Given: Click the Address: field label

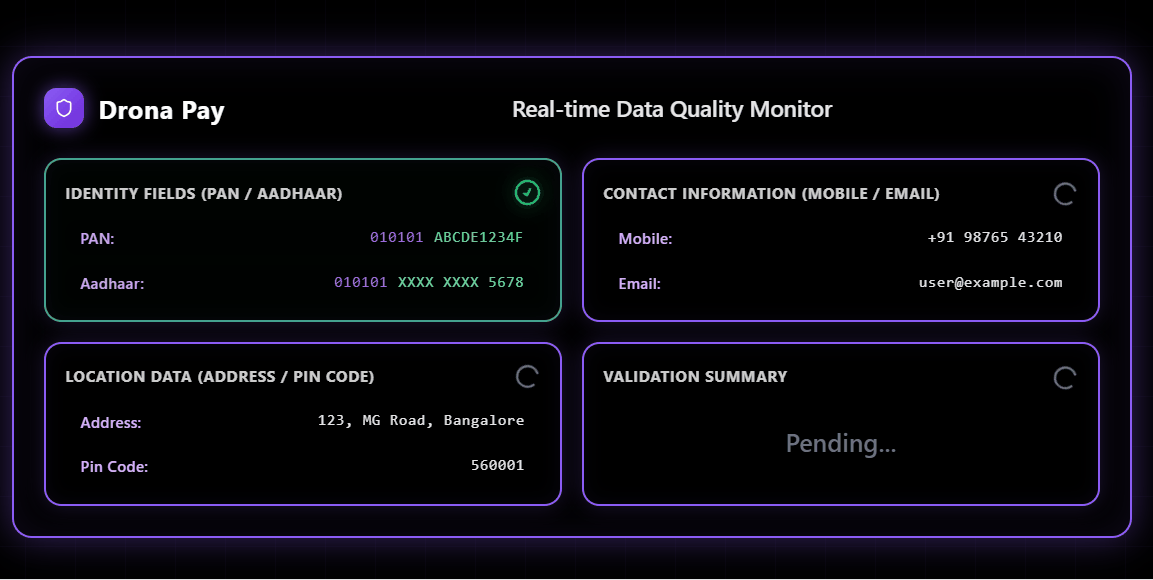Looking at the screenshot, I should click(110, 423).
